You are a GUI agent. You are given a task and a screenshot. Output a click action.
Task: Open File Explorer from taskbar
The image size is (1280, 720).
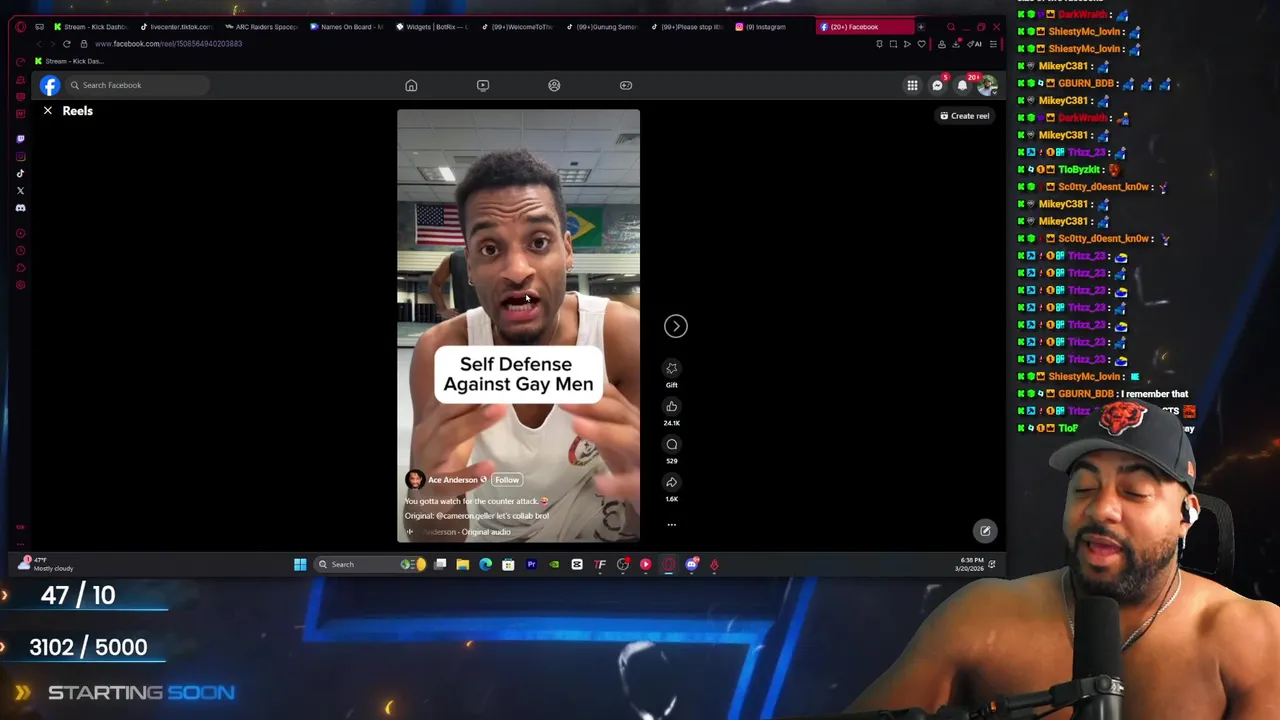pos(462,565)
